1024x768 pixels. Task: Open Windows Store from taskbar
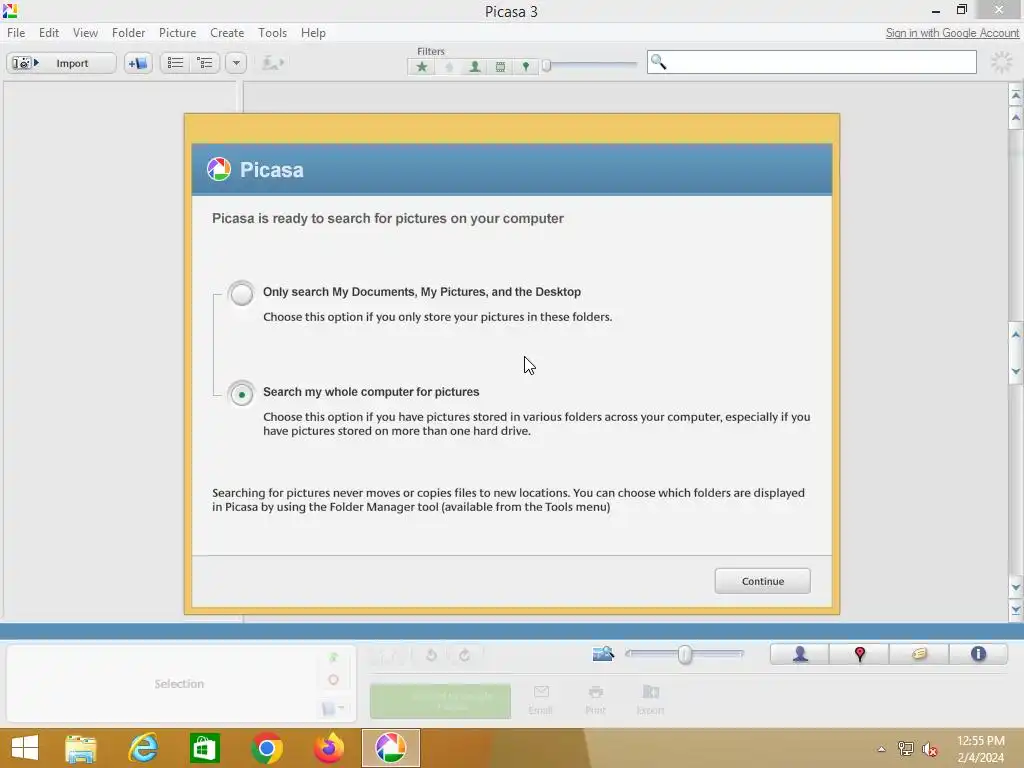coord(204,748)
